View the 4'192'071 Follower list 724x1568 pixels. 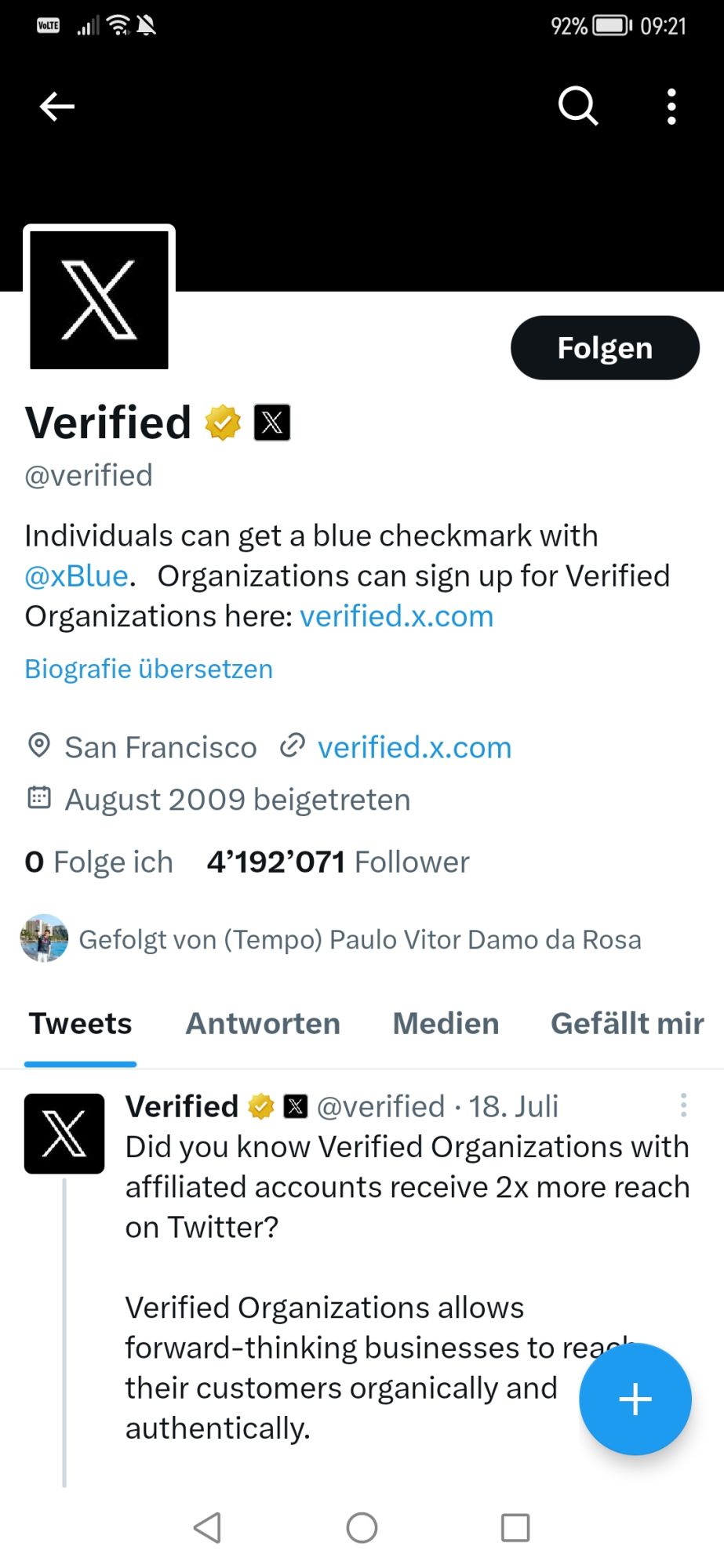(x=338, y=862)
